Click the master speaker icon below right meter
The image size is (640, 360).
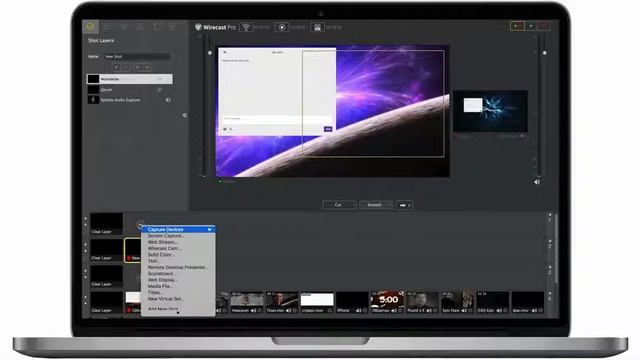tap(537, 182)
